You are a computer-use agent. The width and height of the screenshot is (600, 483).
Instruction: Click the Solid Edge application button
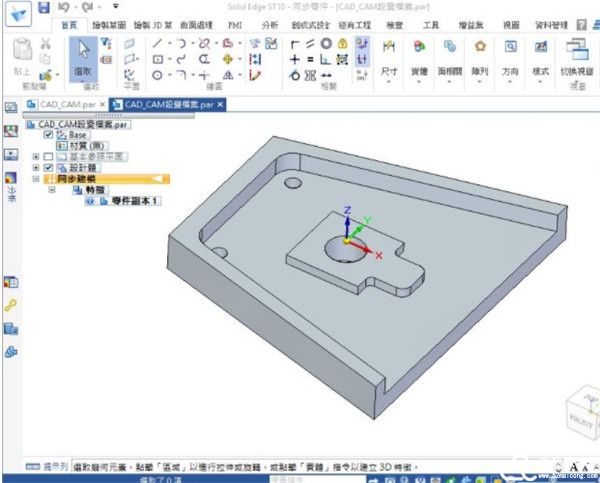pos(15,12)
